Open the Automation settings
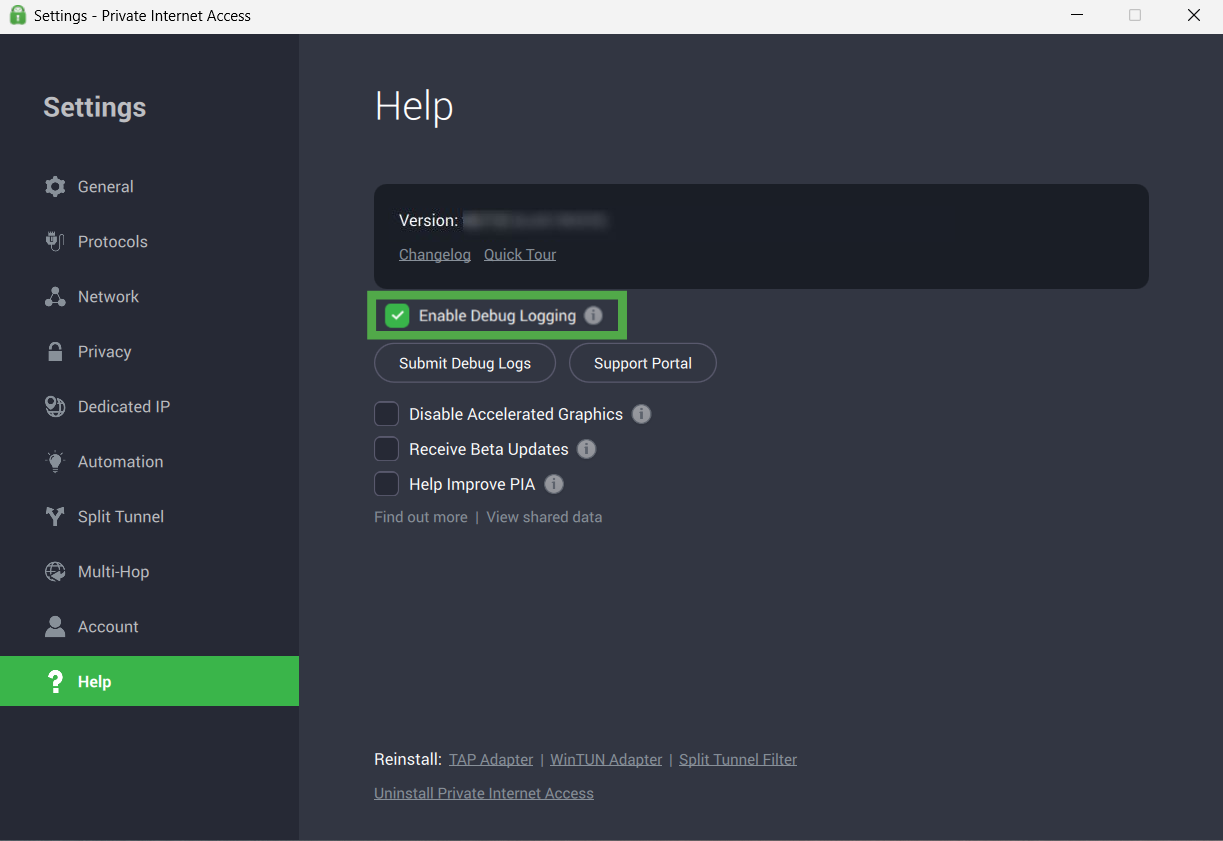 149,462
